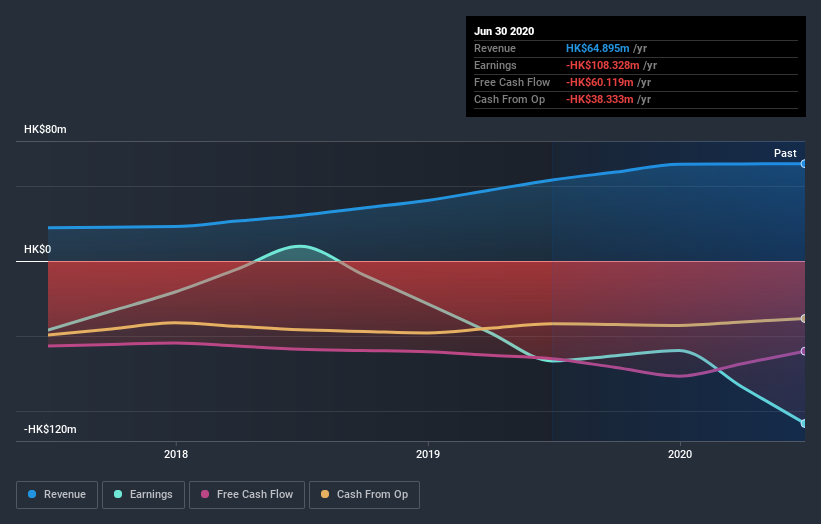Toggle the Earnings legend button
Screen dimensions: 821x524
[143, 495]
